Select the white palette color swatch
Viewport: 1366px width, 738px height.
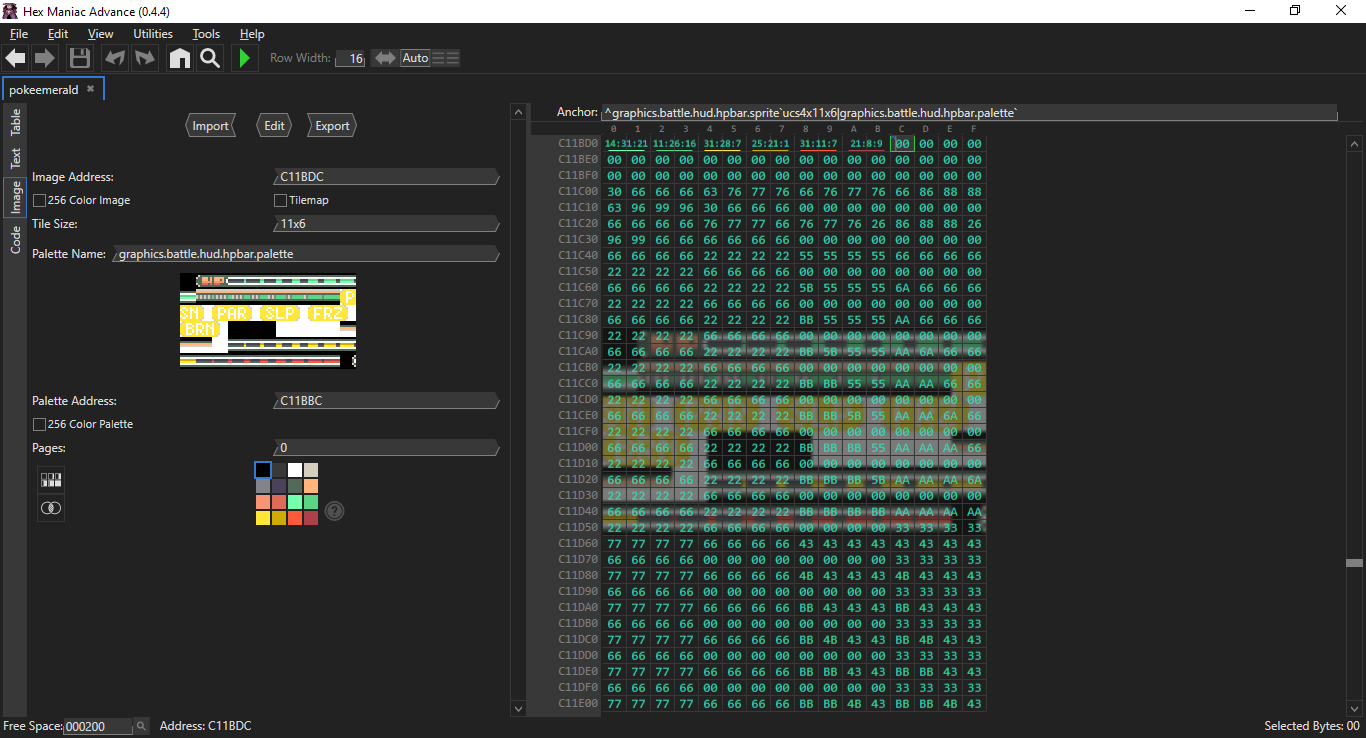[x=295, y=470]
